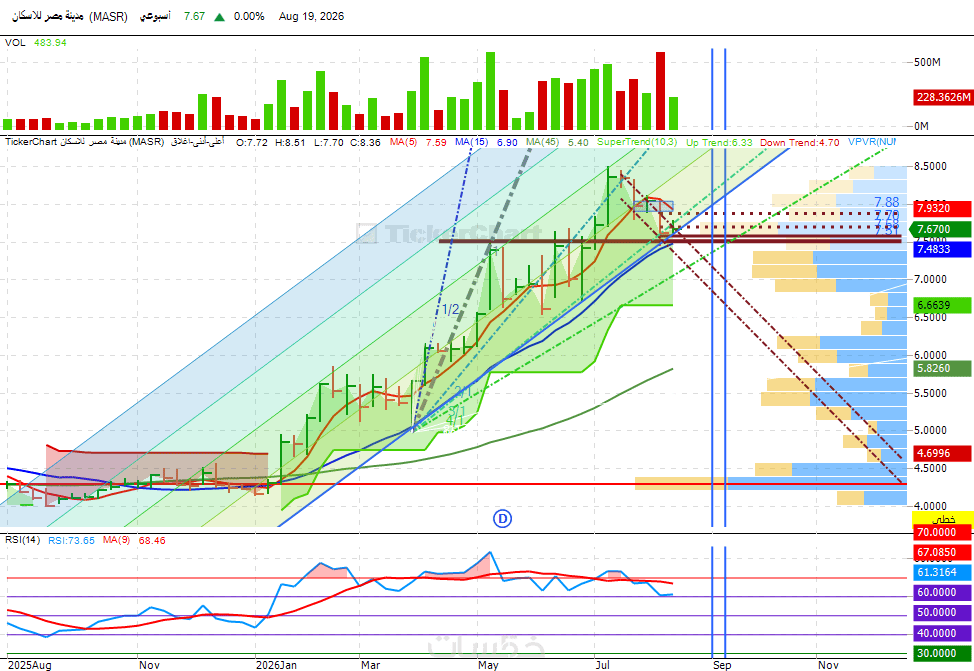Click the red 70.0000 RSI level tag
The height and width of the screenshot is (671, 974).
pyautogui.click(x=943, y=532)
